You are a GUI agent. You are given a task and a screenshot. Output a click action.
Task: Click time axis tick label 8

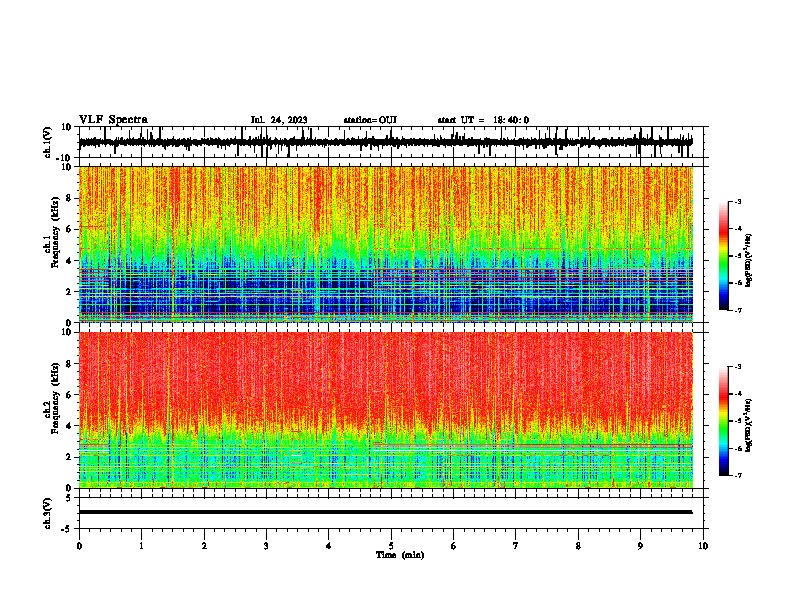coord(578,546)
